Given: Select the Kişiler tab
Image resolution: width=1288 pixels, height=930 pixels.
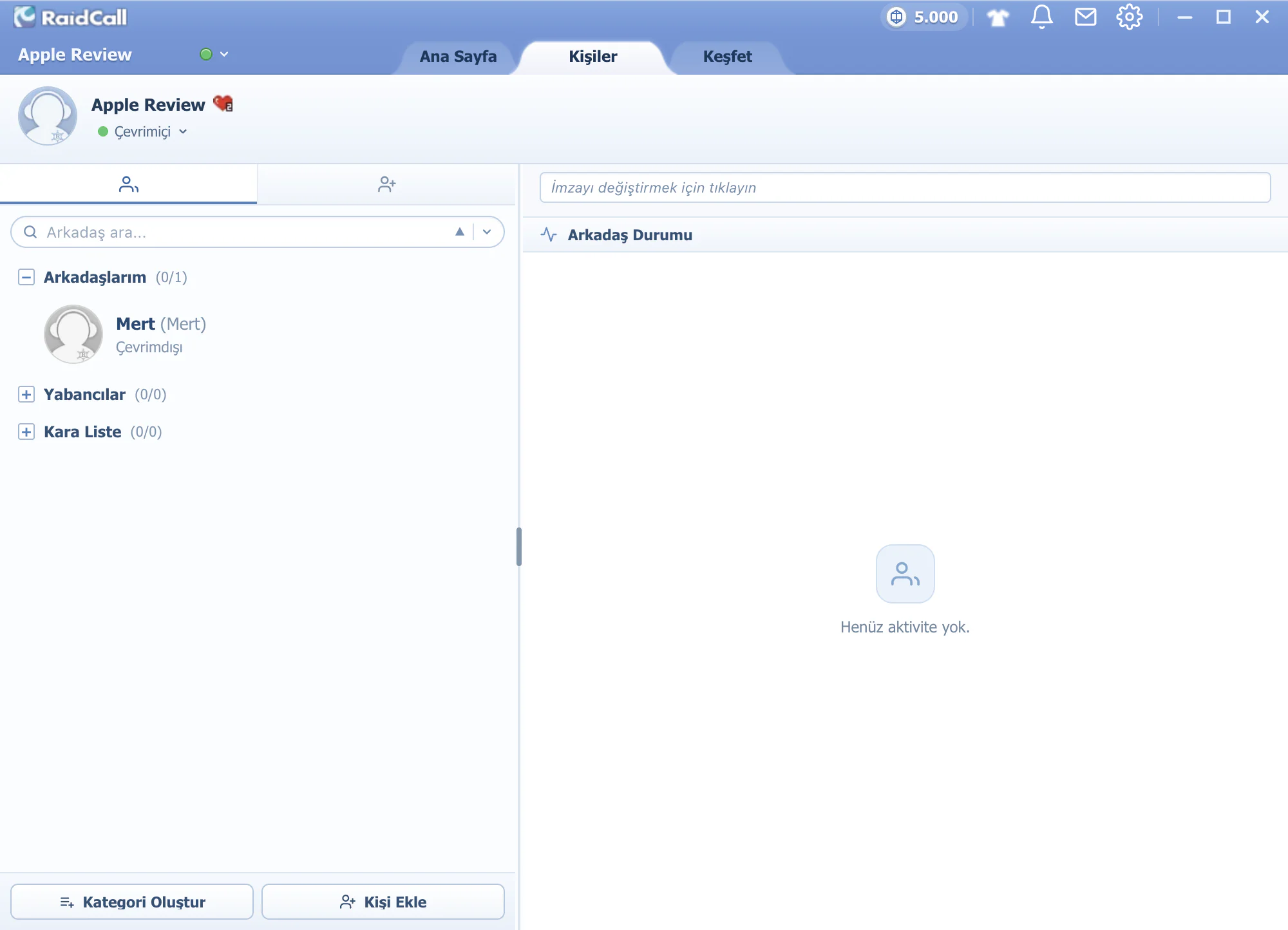Looking at the screenshot, I should click(x=593, y=57).
